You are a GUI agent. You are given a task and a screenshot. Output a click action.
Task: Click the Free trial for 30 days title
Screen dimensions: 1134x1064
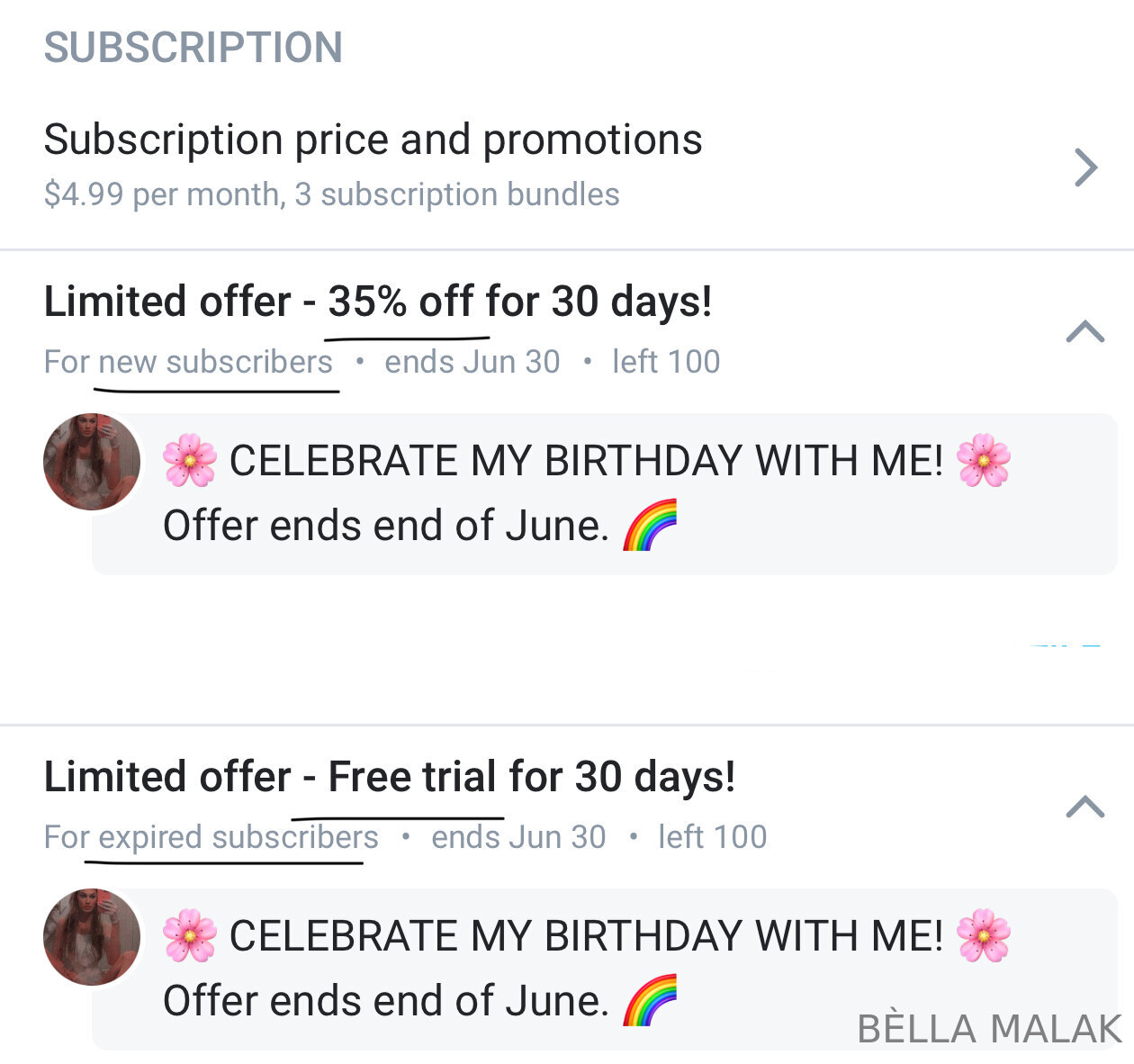click(389, 777)
